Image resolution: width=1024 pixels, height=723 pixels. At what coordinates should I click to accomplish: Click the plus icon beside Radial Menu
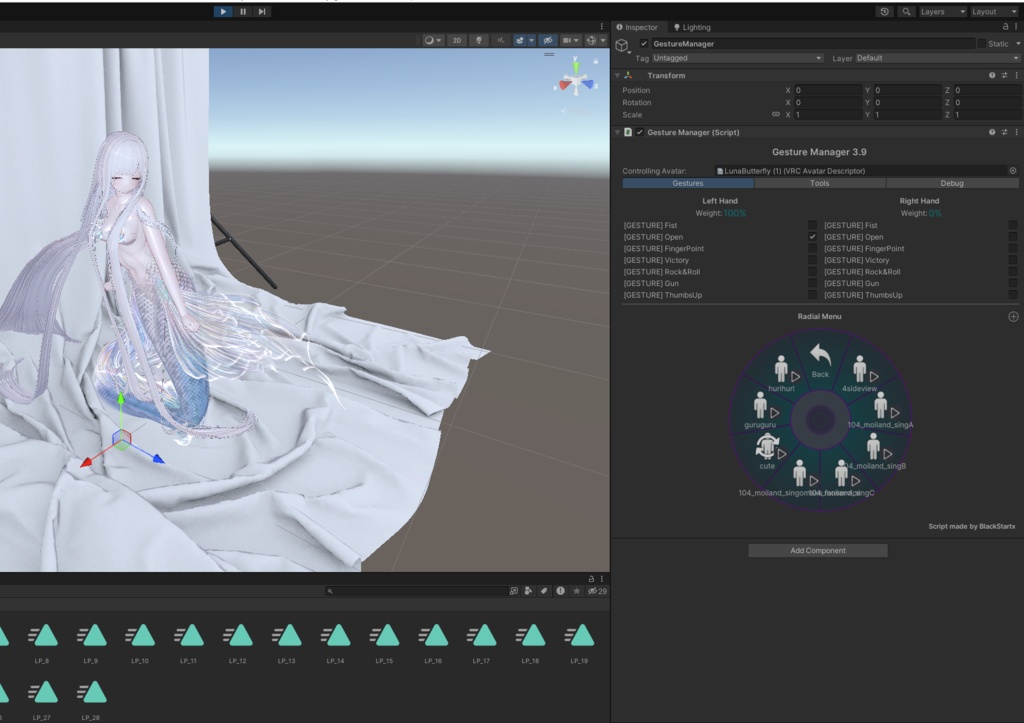pyautogui.click(x=1013, y=317)
